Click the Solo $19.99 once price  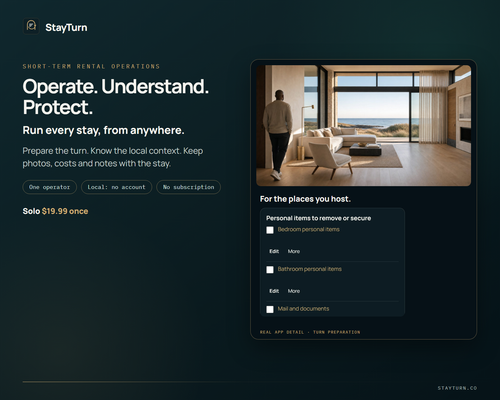pos(55,211)
